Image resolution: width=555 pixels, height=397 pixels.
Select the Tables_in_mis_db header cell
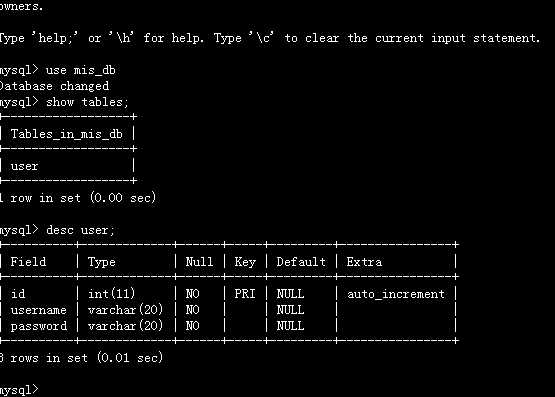[67, 134]
